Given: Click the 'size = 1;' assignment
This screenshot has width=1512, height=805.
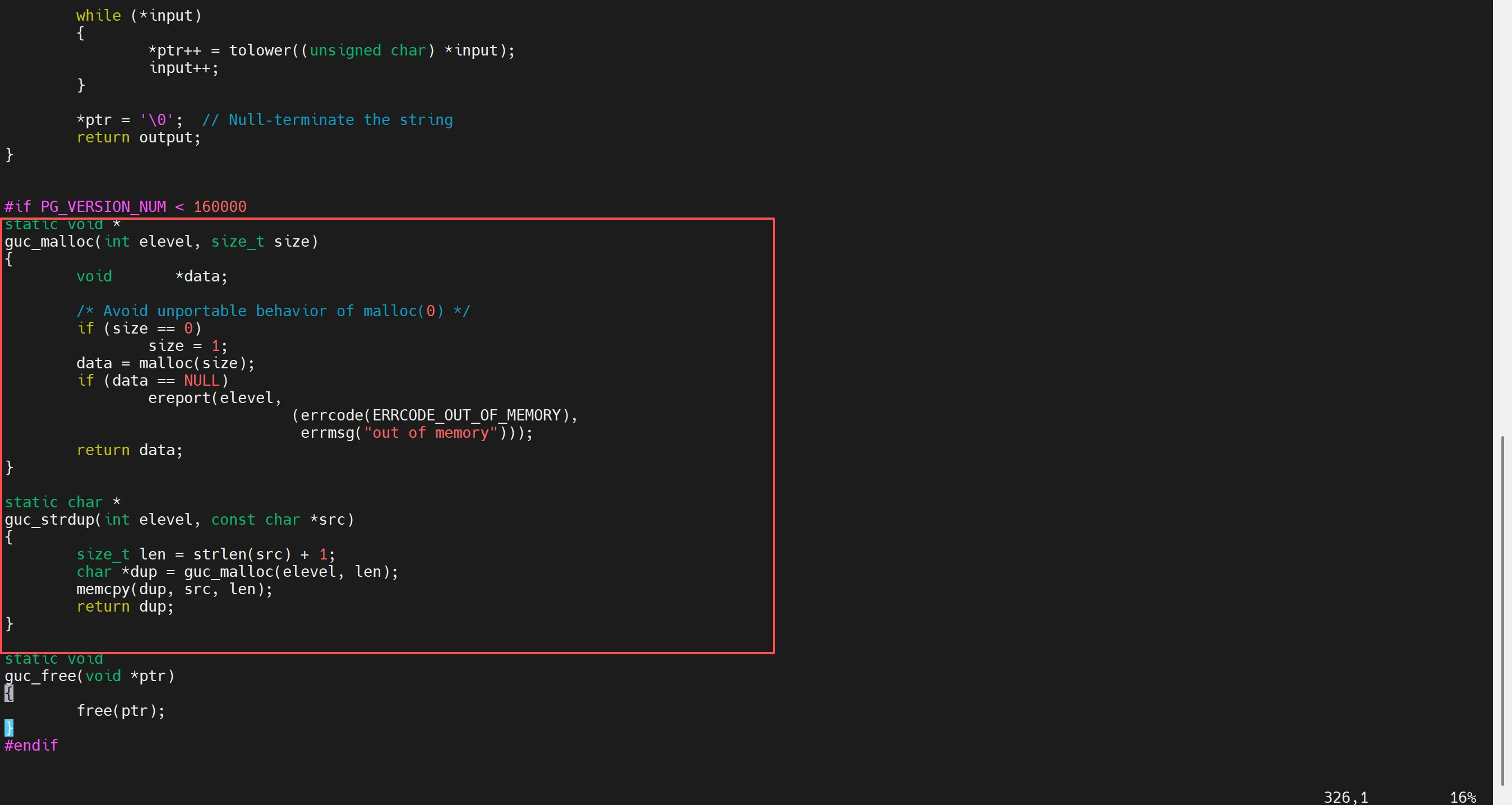Looking at the screenshot, I should pyautogui.click(x=188, y=346).
